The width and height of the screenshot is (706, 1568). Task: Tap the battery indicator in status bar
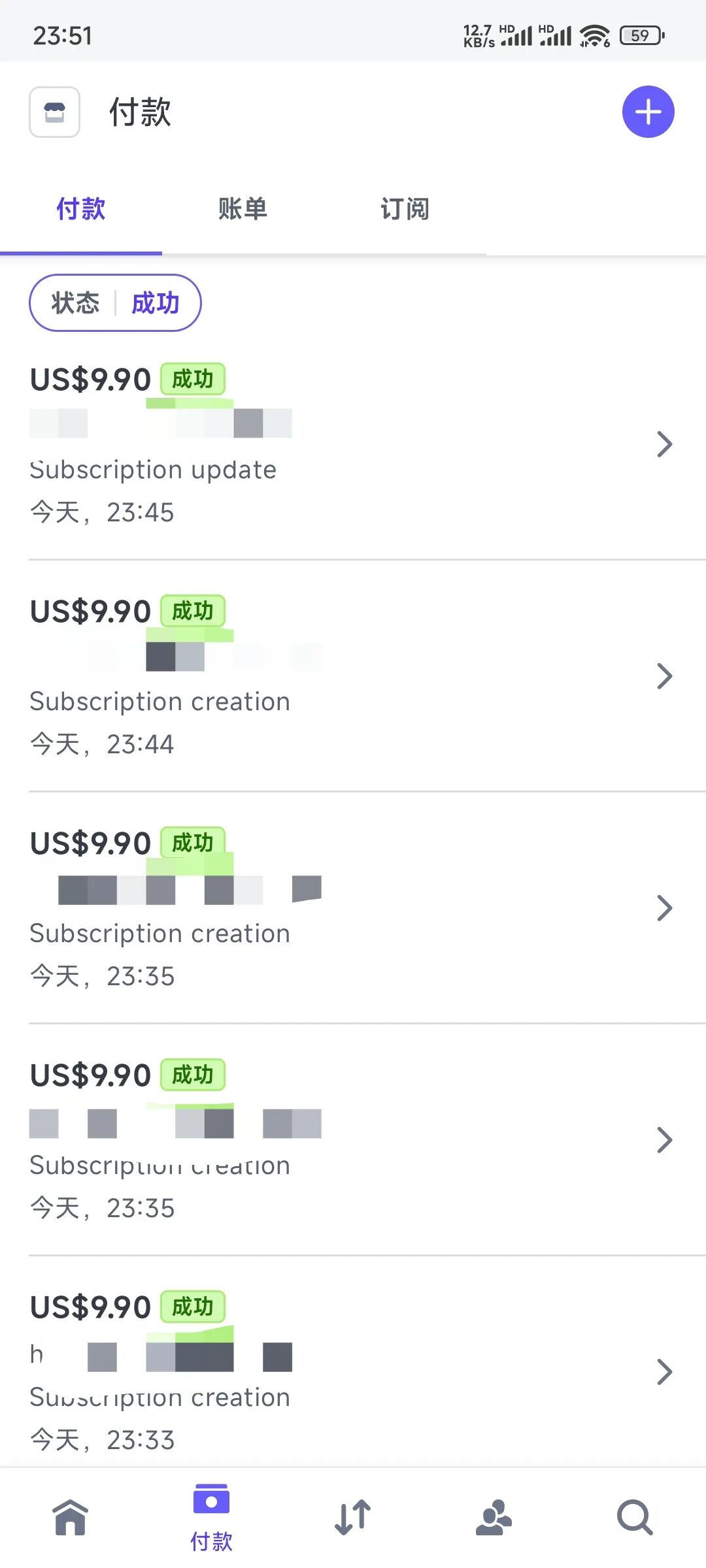pyautogui.click(x=642, y=35)
